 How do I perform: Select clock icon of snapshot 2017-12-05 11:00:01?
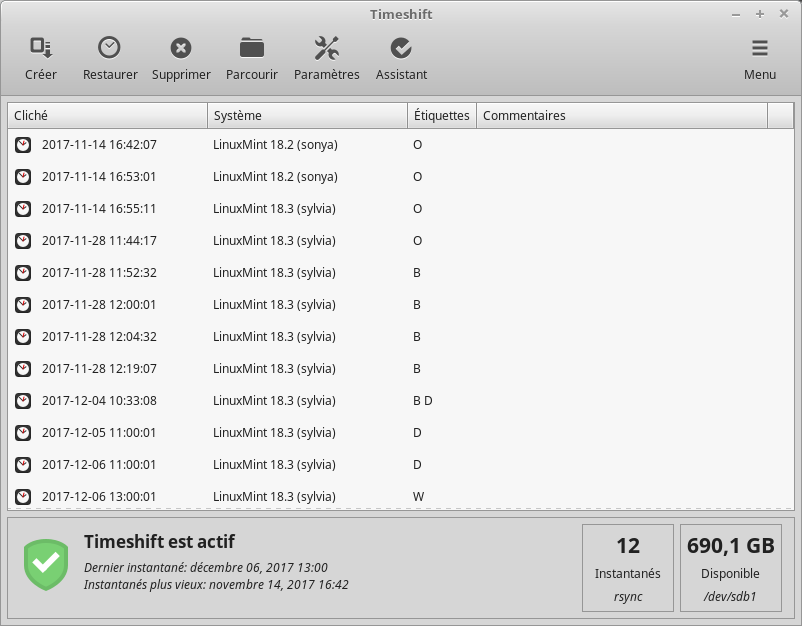pos(23,433)
